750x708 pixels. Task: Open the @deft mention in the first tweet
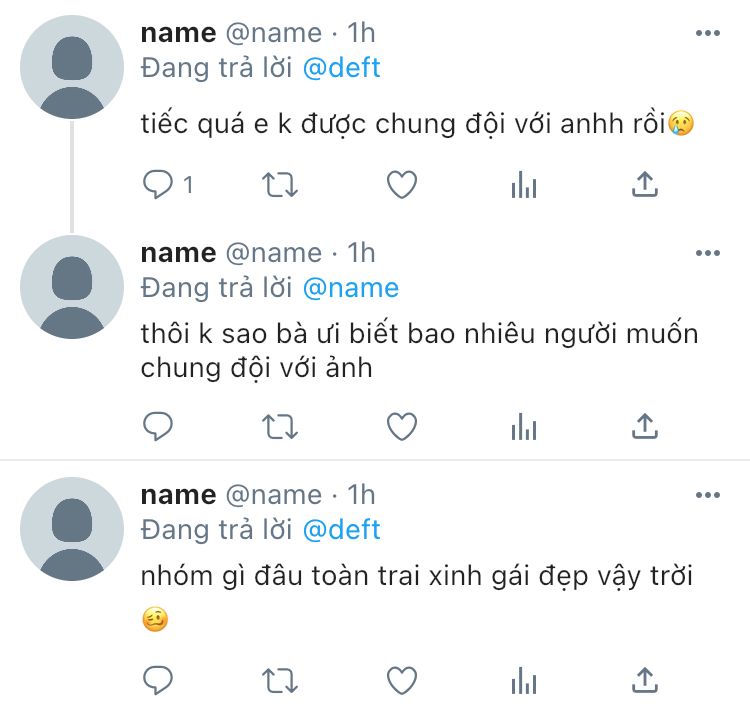click(x=341, y=68)
